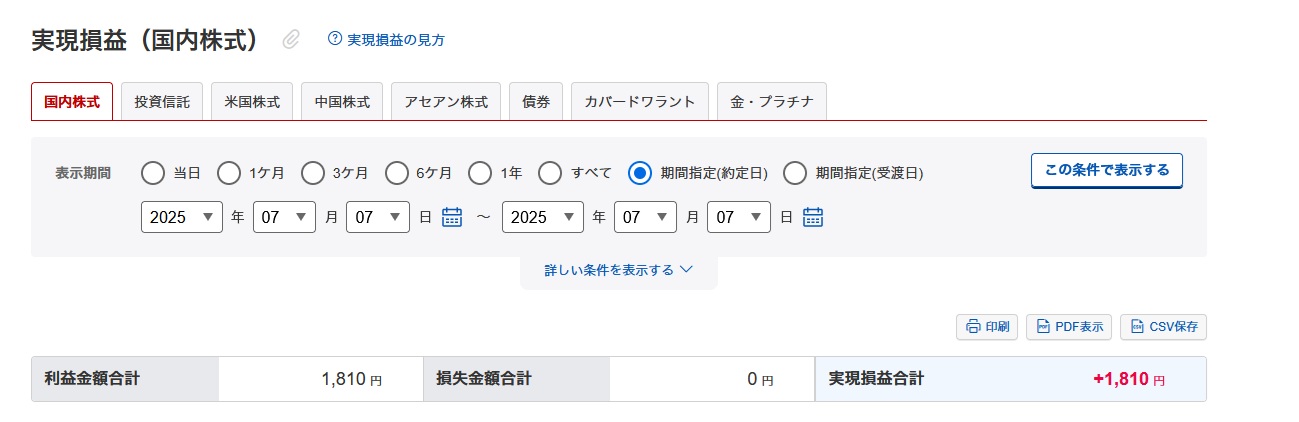Click the この条件で表示する button
The height and width of the screenshot is (422, 1299).
click(x=1107, y=170)
